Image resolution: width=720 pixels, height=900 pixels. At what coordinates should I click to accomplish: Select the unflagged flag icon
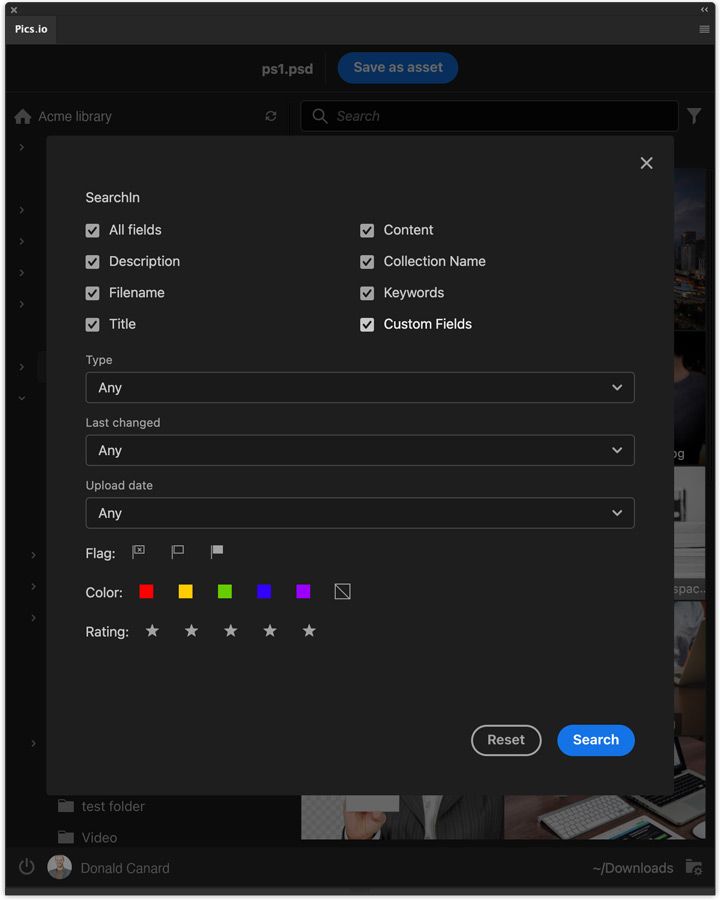tap(177, 552)
